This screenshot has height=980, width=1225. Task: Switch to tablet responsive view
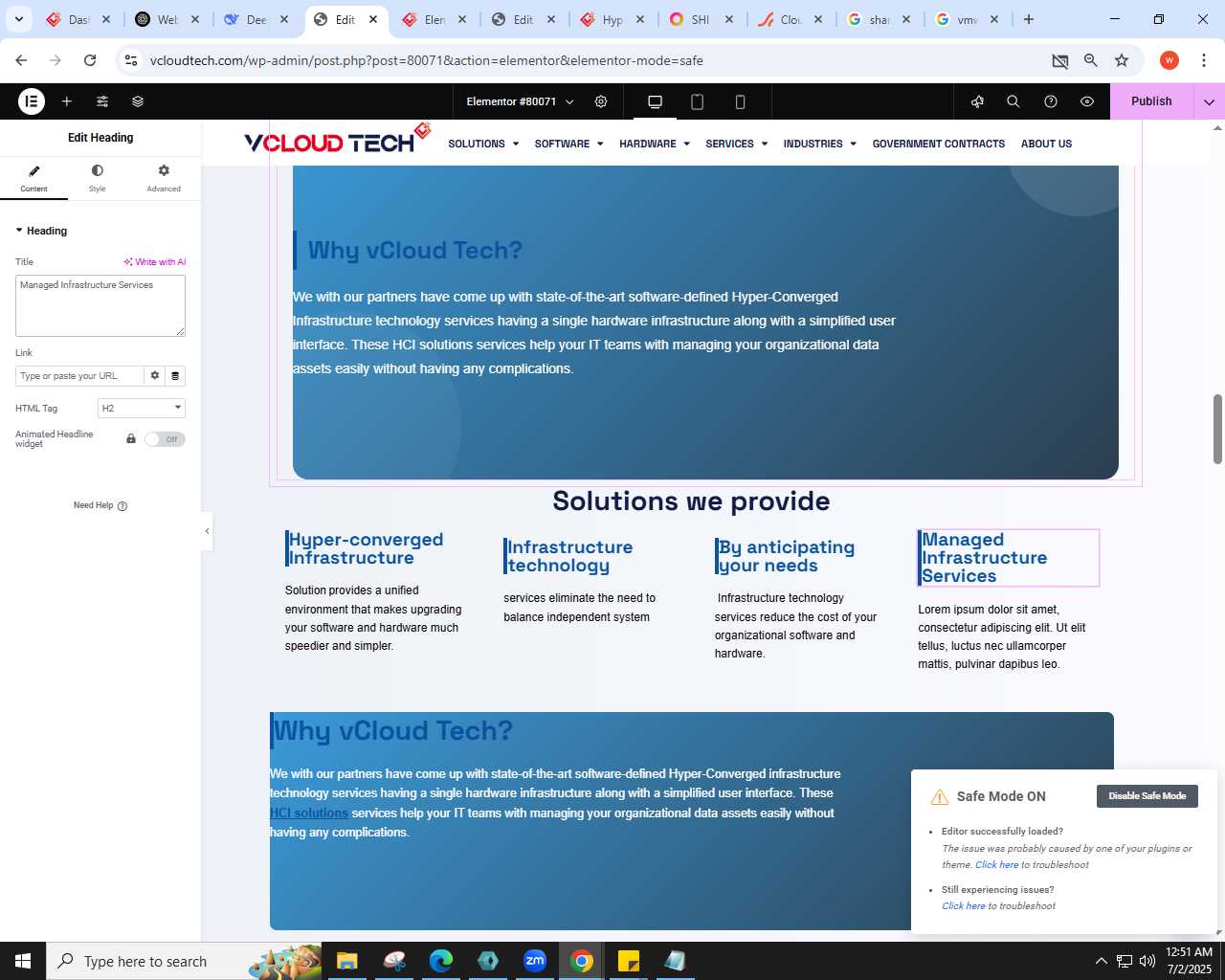(x=698, y=101)
